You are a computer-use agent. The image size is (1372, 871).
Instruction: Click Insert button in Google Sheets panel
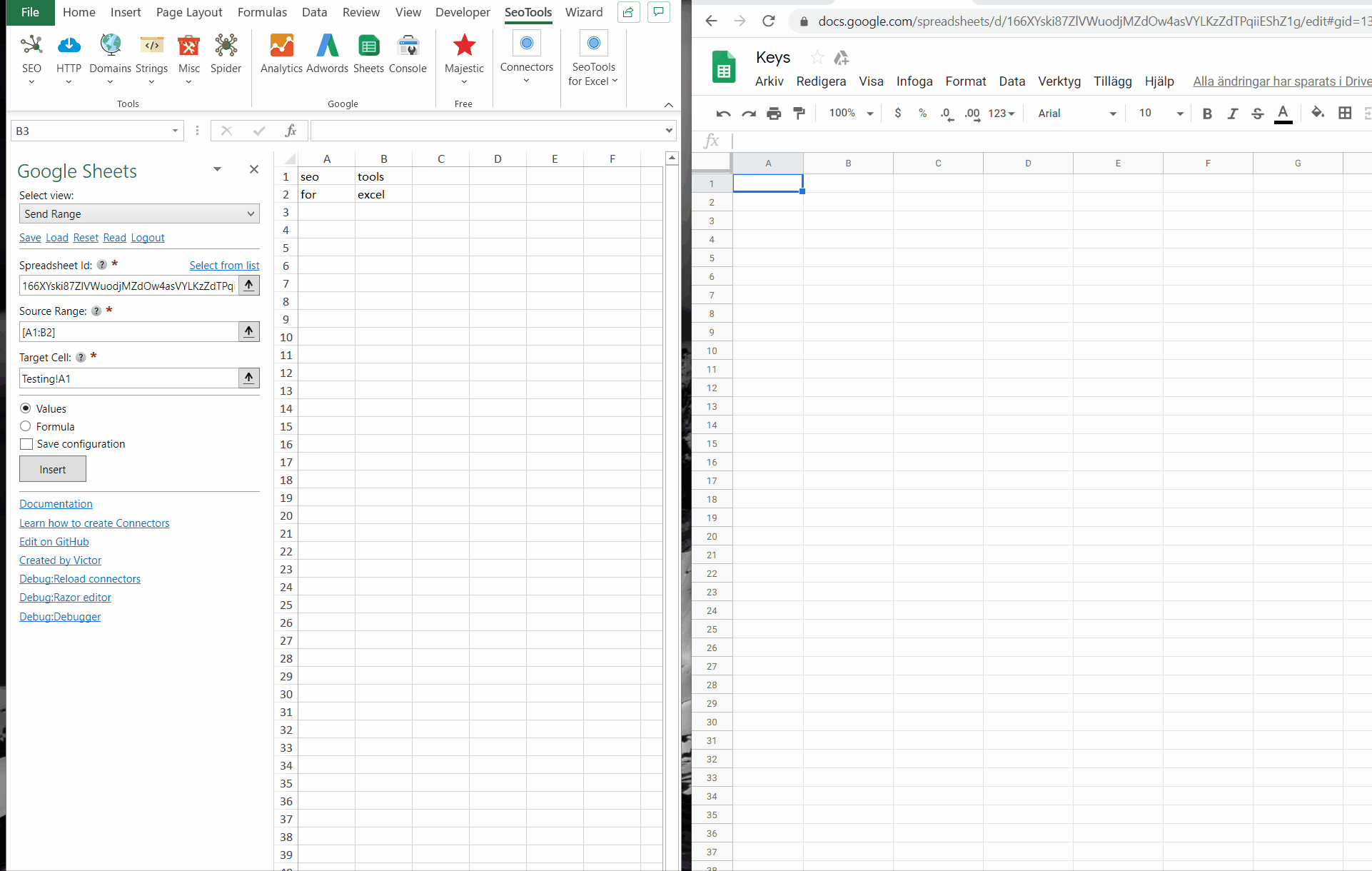click(52, 468)
